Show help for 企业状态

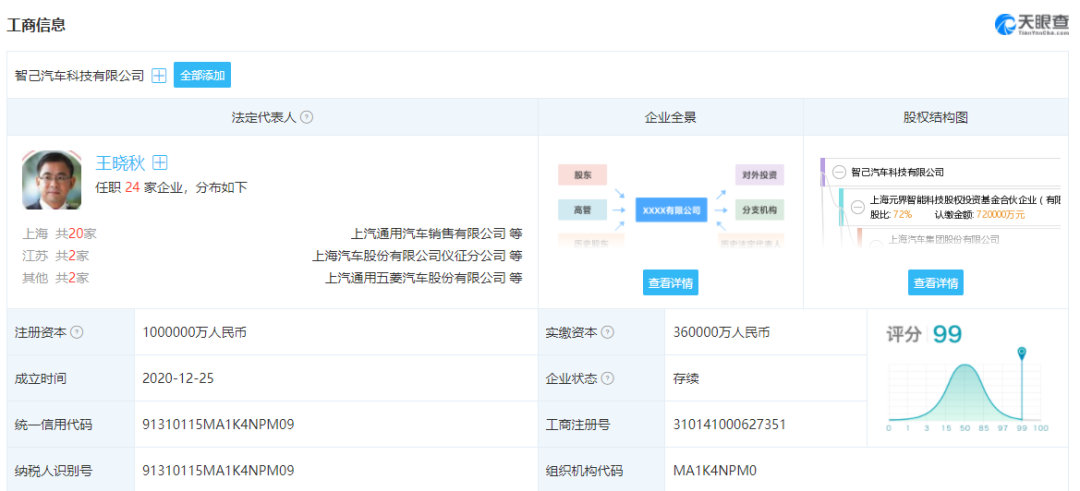(608, 378)
